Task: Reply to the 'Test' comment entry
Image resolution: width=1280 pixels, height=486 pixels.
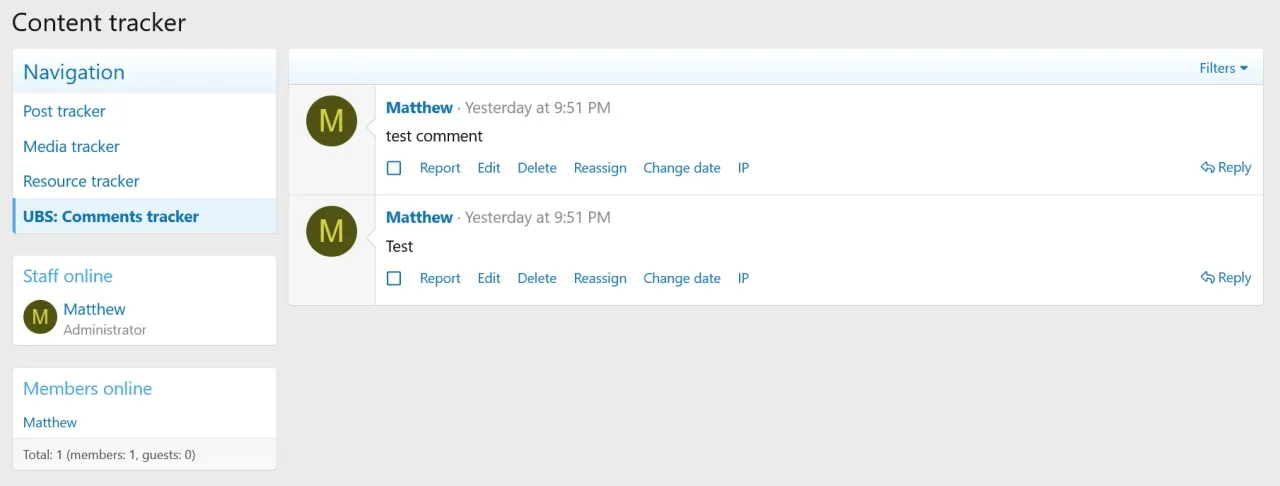Action: [1226, 278]
